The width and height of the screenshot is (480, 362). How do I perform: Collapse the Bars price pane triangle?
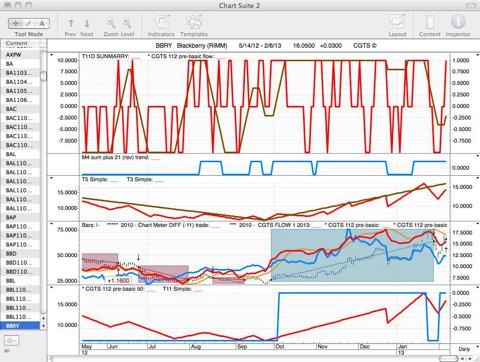(x=51, y=224)
